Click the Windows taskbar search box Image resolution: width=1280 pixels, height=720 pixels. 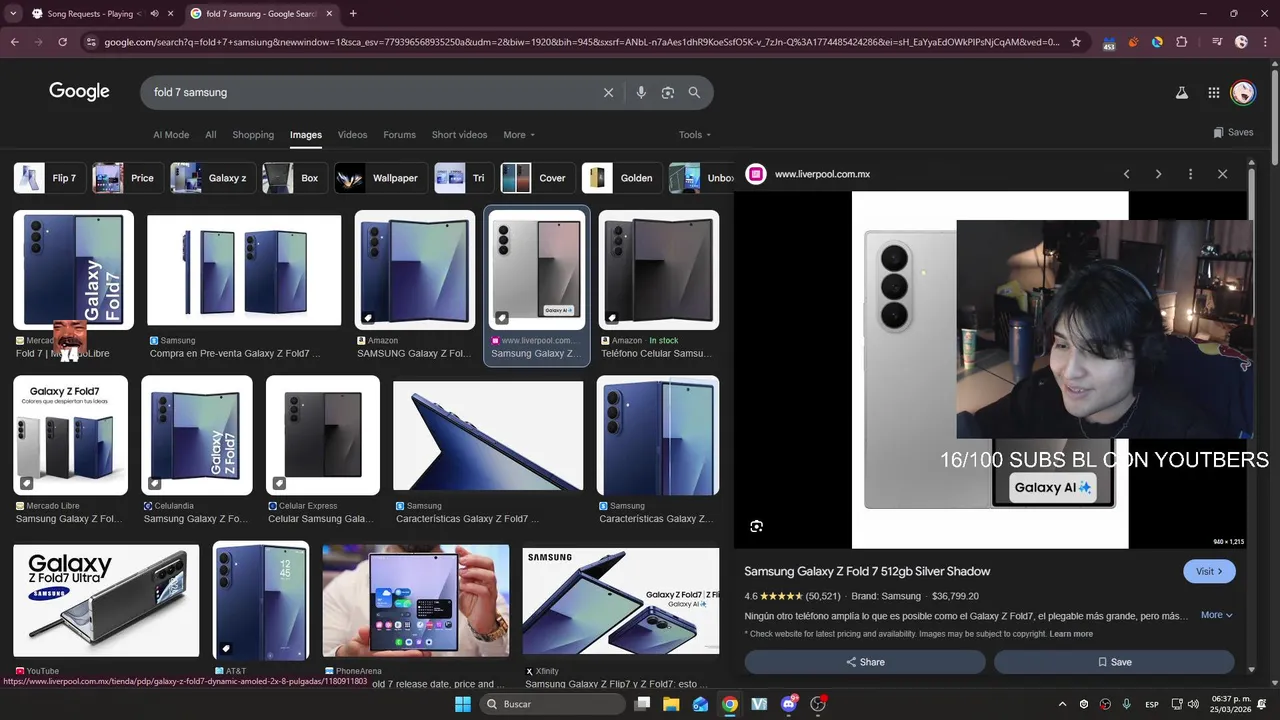click(x=553, y=704)
